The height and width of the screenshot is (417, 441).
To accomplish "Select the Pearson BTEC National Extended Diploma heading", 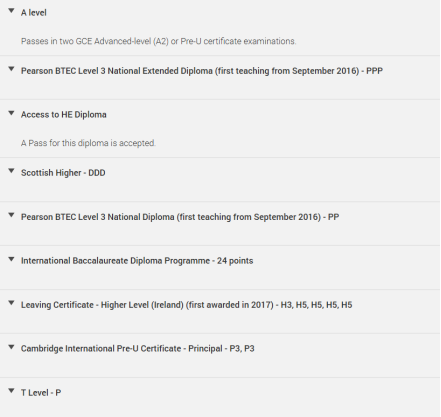I will (x=202, y=71).
